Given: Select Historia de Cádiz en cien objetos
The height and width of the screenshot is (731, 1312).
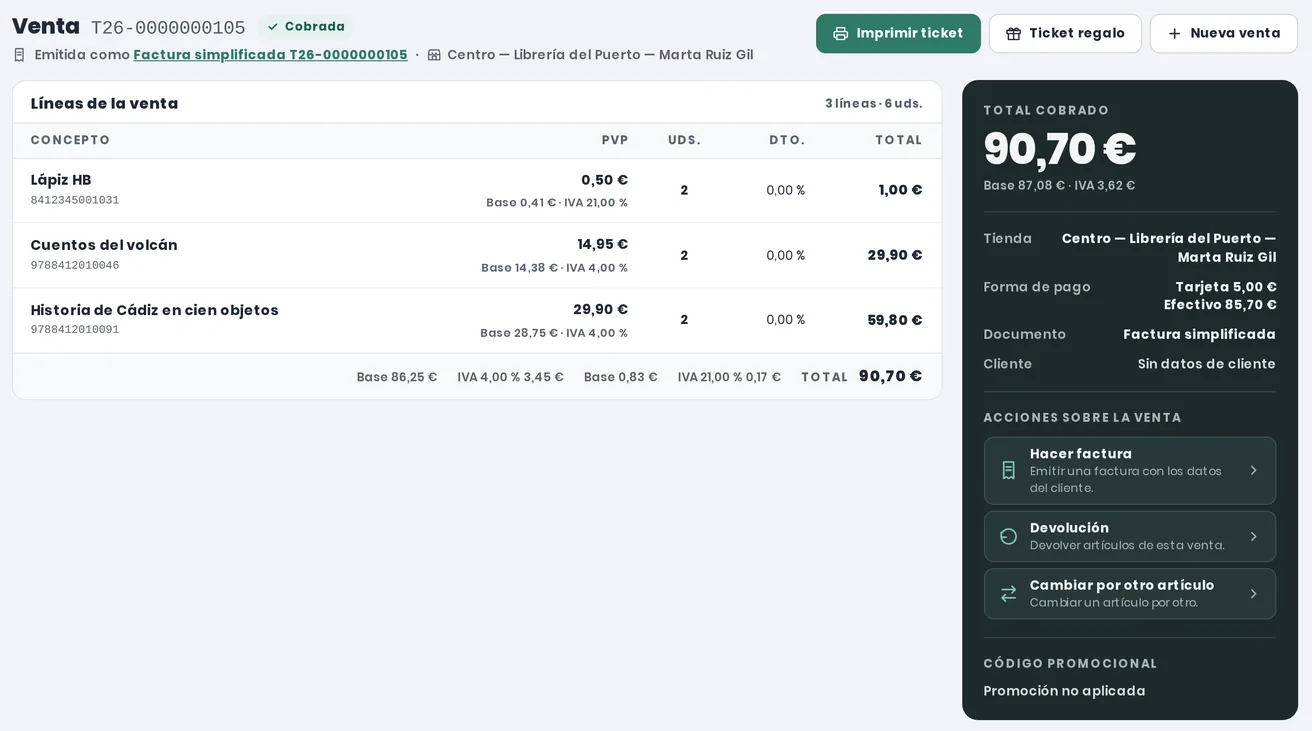Looking at the screenshot, I should 154,310.
